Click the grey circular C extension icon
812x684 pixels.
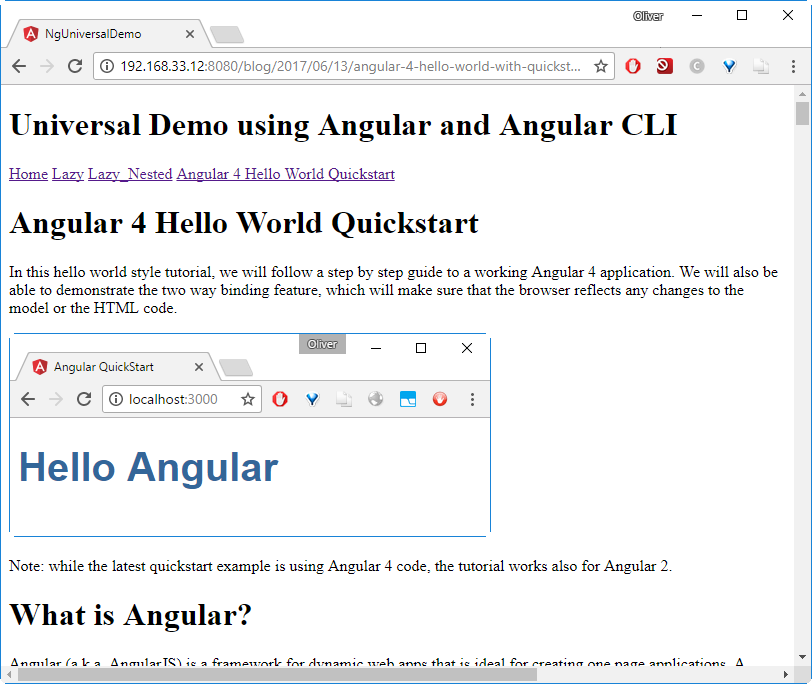coord(697,66)
